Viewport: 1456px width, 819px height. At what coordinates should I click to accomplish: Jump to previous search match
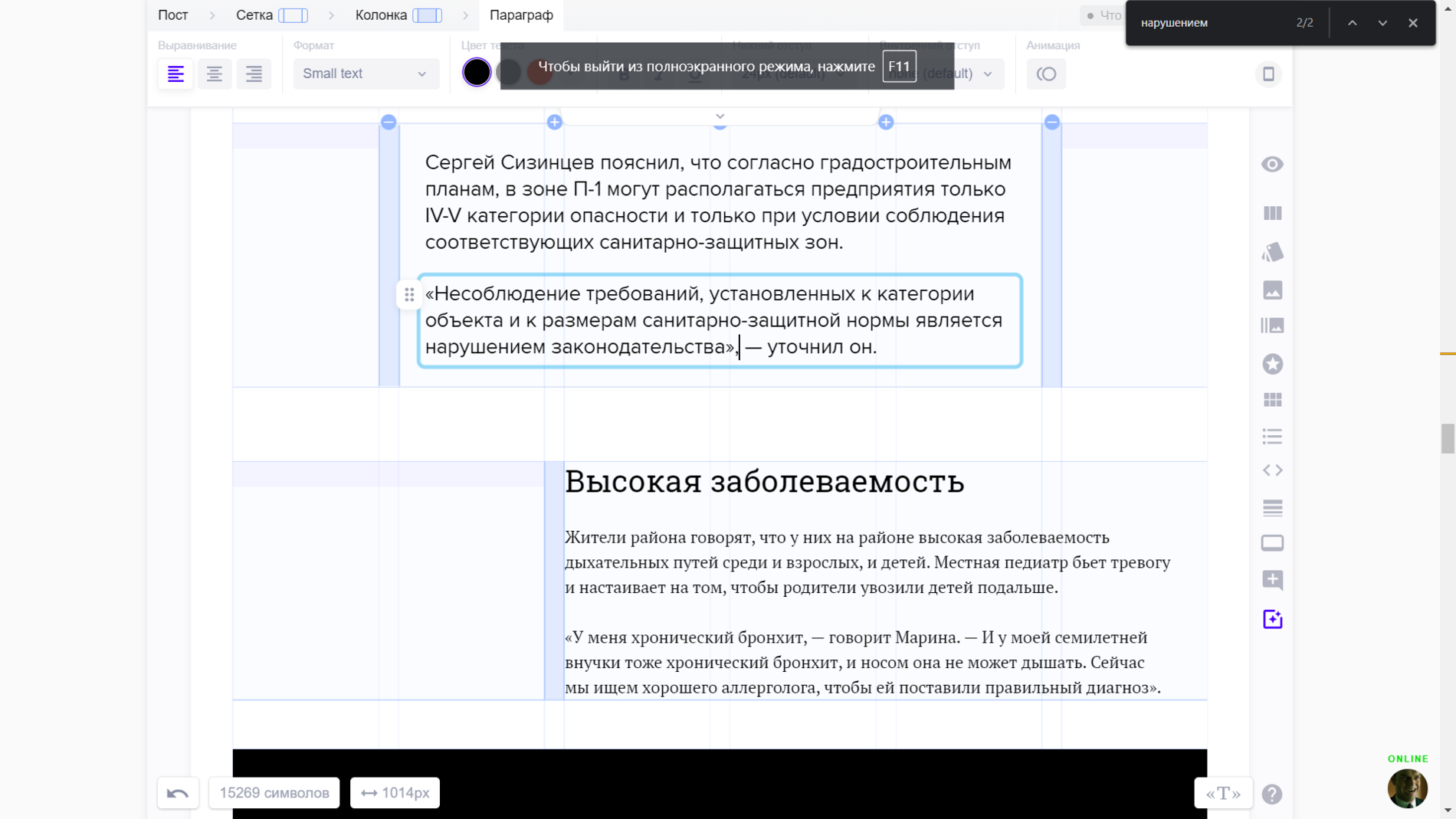[x=1353, y=23]
